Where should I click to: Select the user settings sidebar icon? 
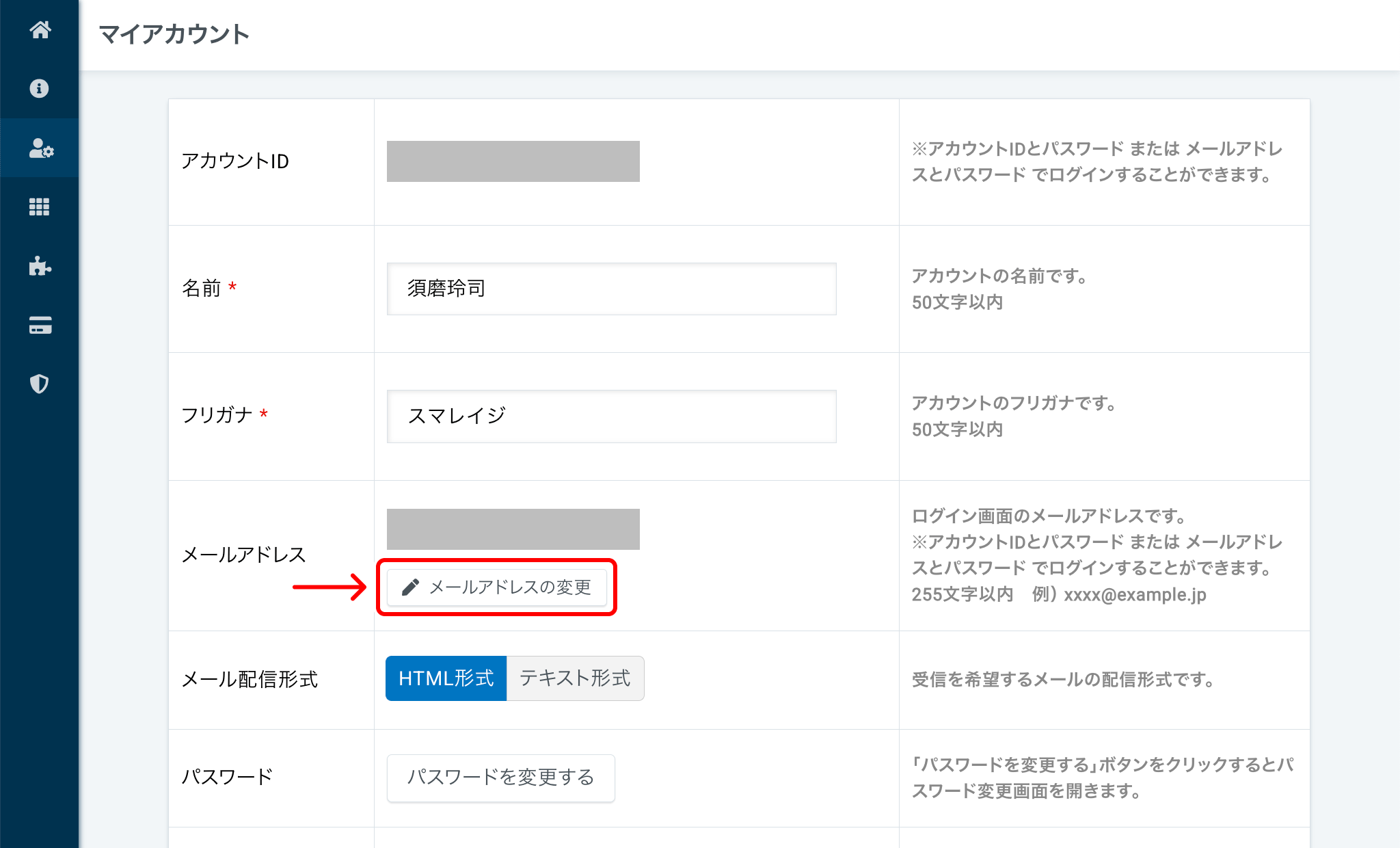(x=40, y=148)
